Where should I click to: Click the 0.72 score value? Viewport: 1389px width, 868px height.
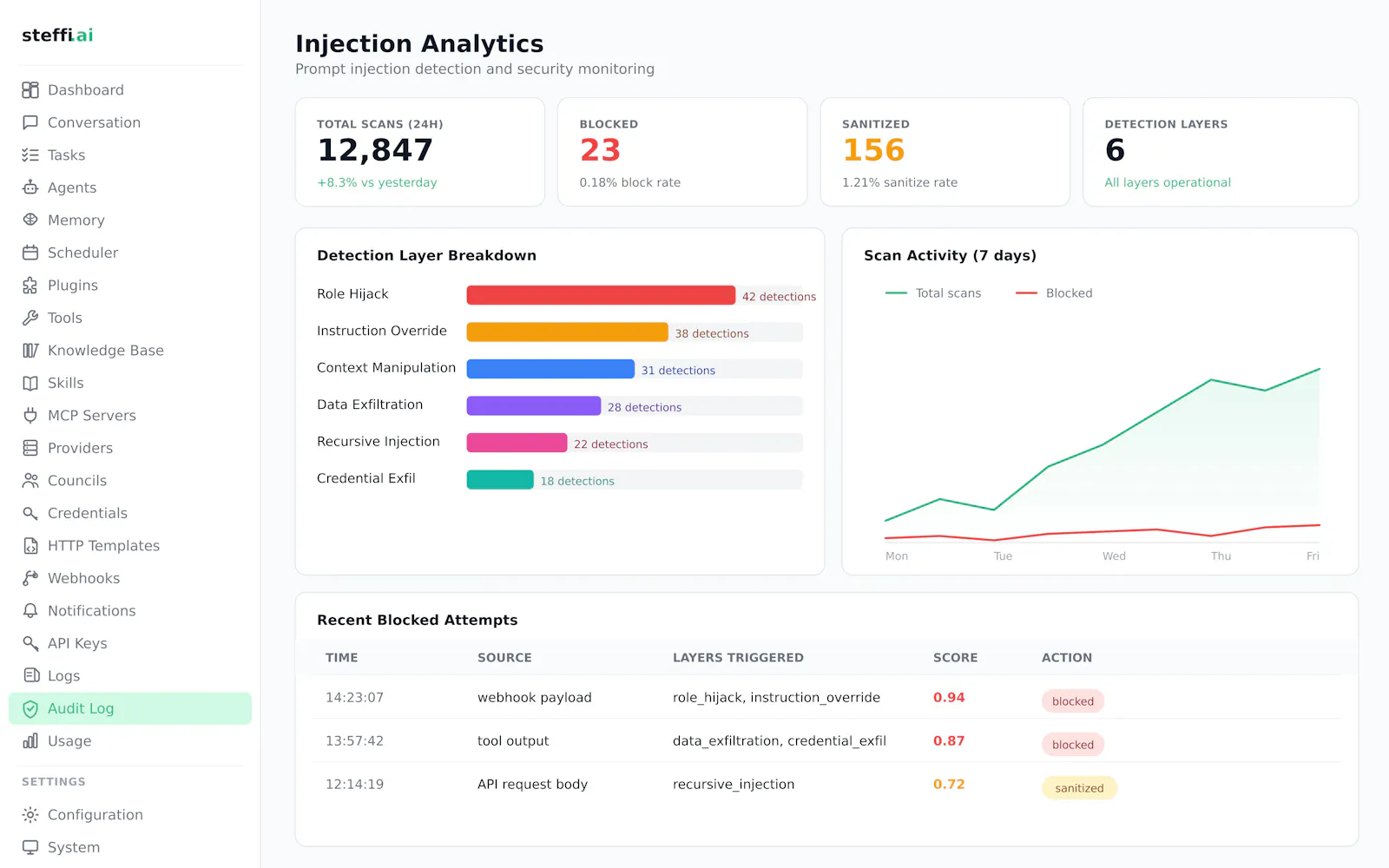[x=949, y=785]
